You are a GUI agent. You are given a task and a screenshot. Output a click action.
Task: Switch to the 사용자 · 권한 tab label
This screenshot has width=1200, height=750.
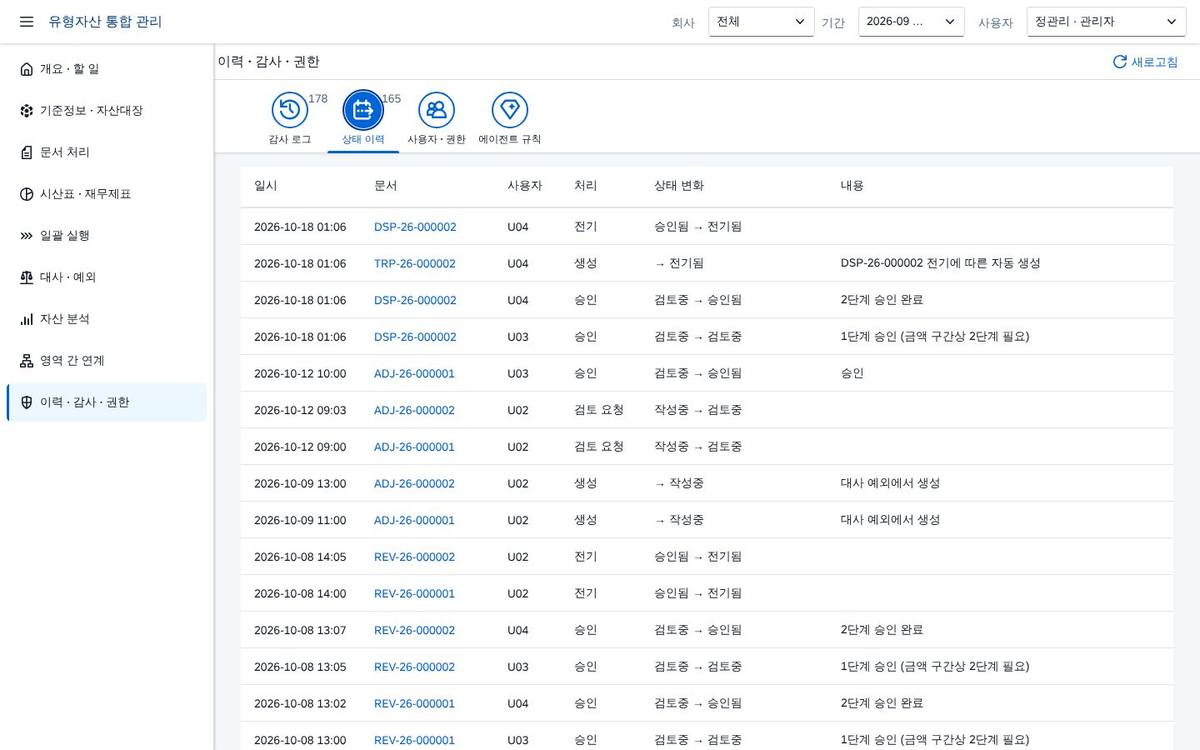coord(436,140)
